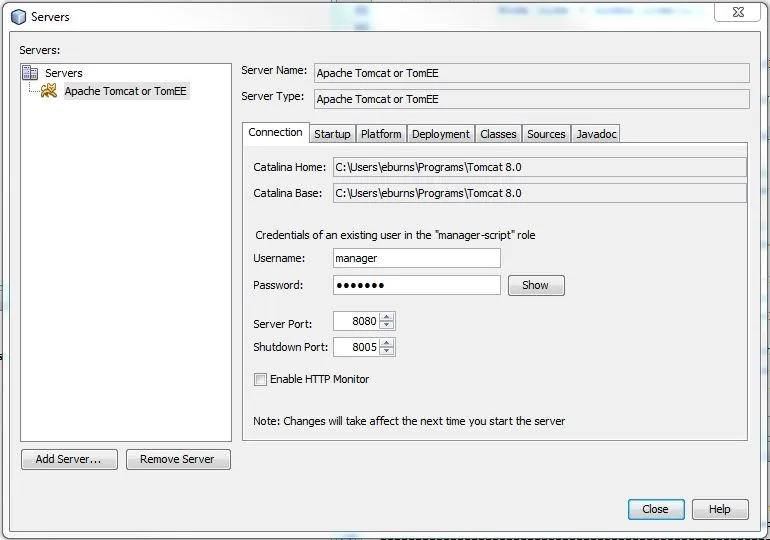770x540 pixels.
Task: Switch to the Connection tab
Action: [275, 133]
